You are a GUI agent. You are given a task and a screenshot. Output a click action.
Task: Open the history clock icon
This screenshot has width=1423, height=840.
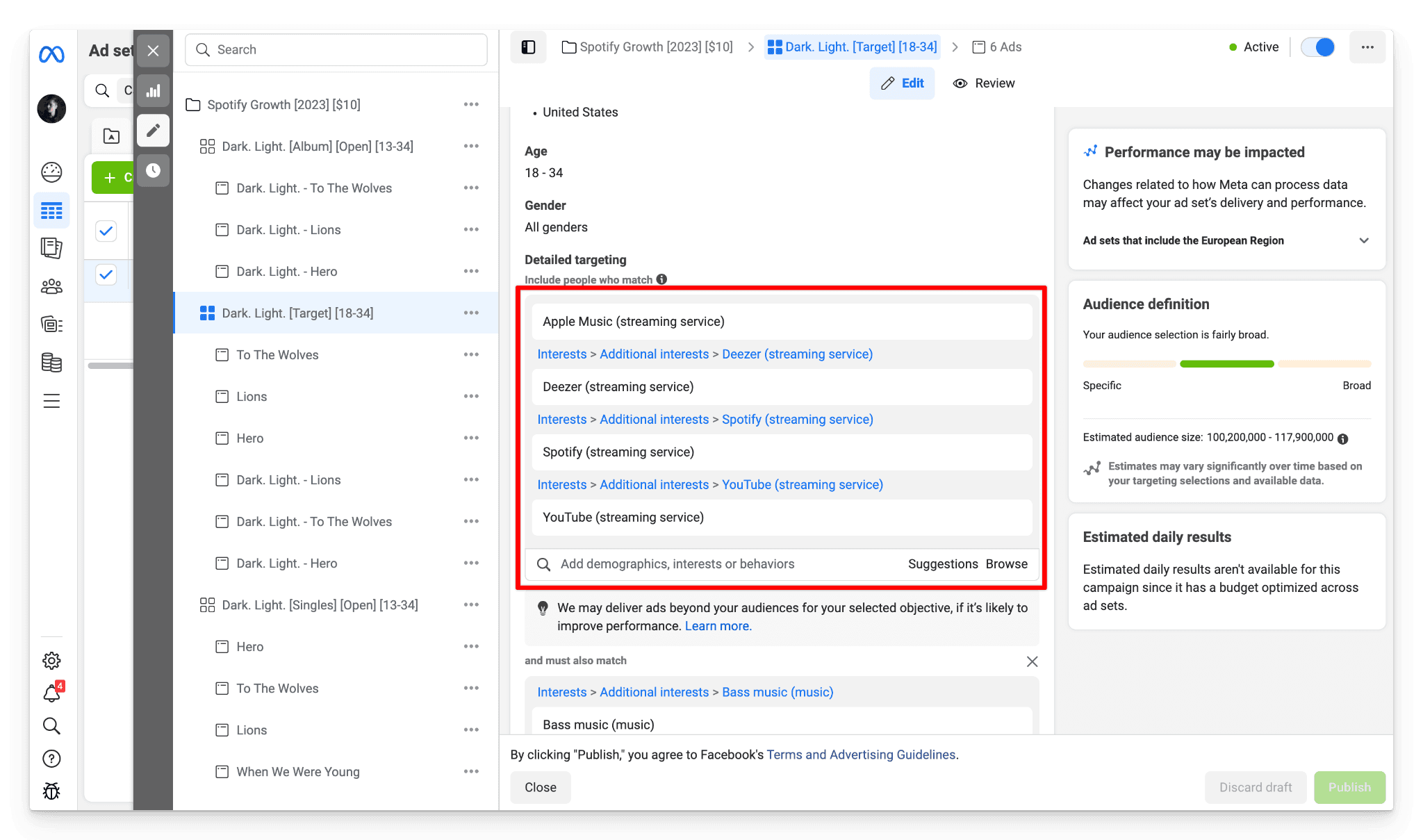tap(154, 171)
